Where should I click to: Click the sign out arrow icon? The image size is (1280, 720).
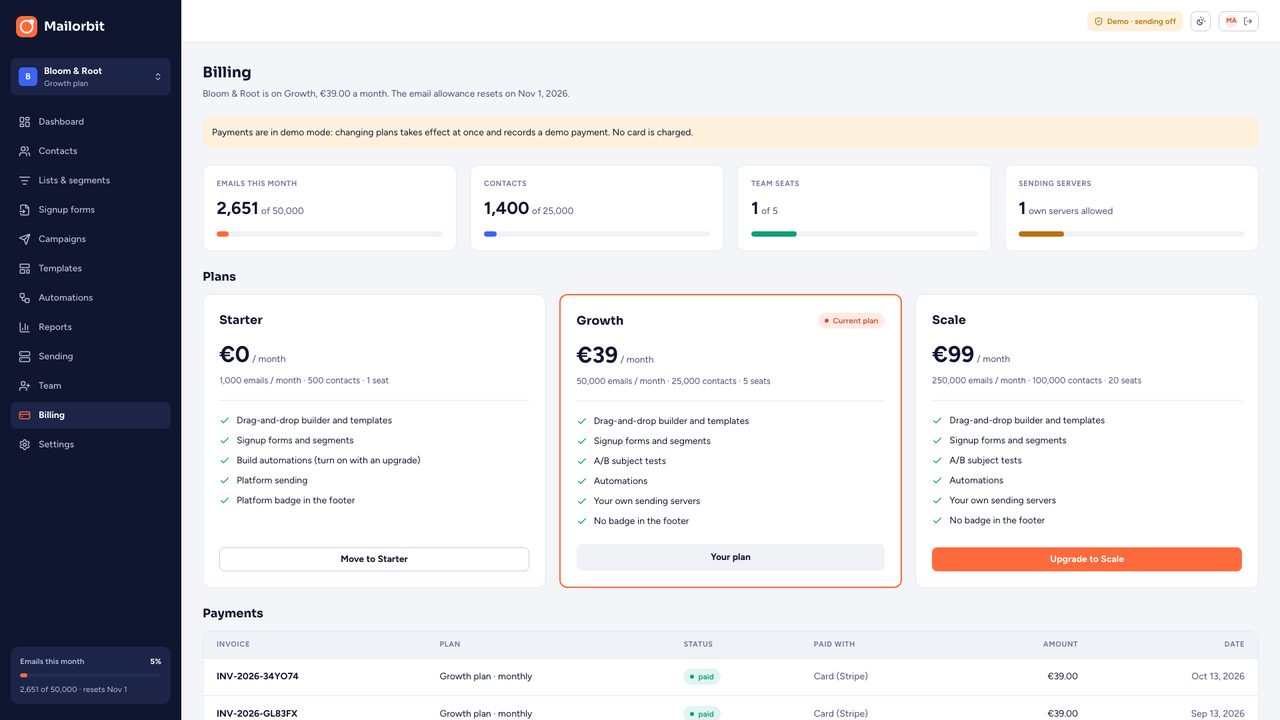click(1248, 21)
